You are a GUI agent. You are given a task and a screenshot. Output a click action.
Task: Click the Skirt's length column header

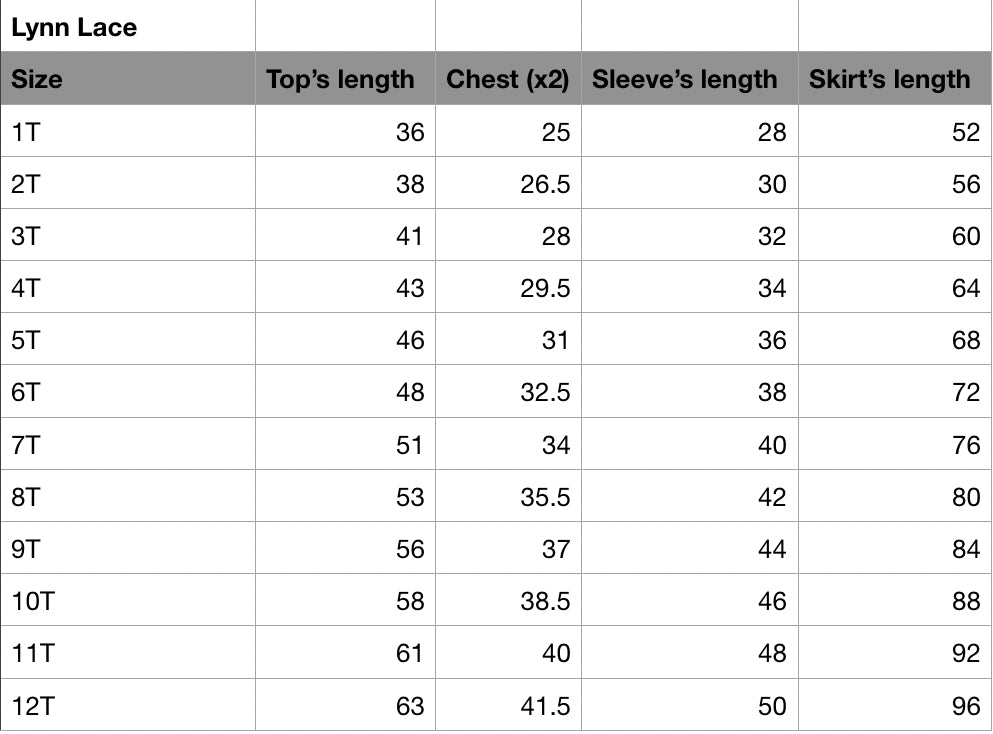[x=889, y=79]
